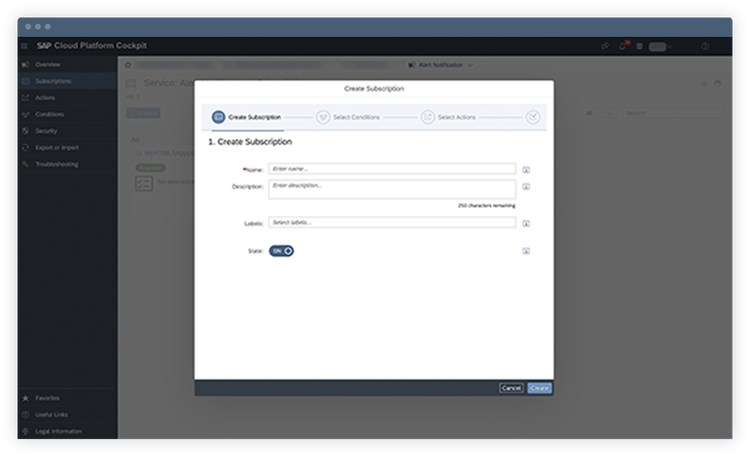Click the megaphone announcements icon in header

[605, 46]
